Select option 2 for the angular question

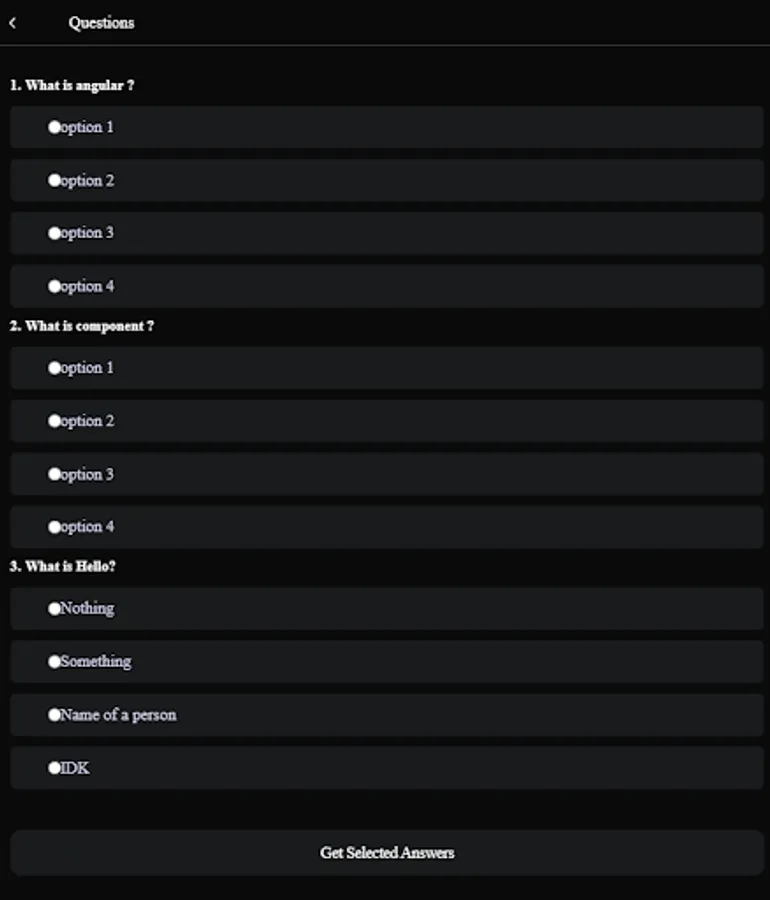[85, 180]
